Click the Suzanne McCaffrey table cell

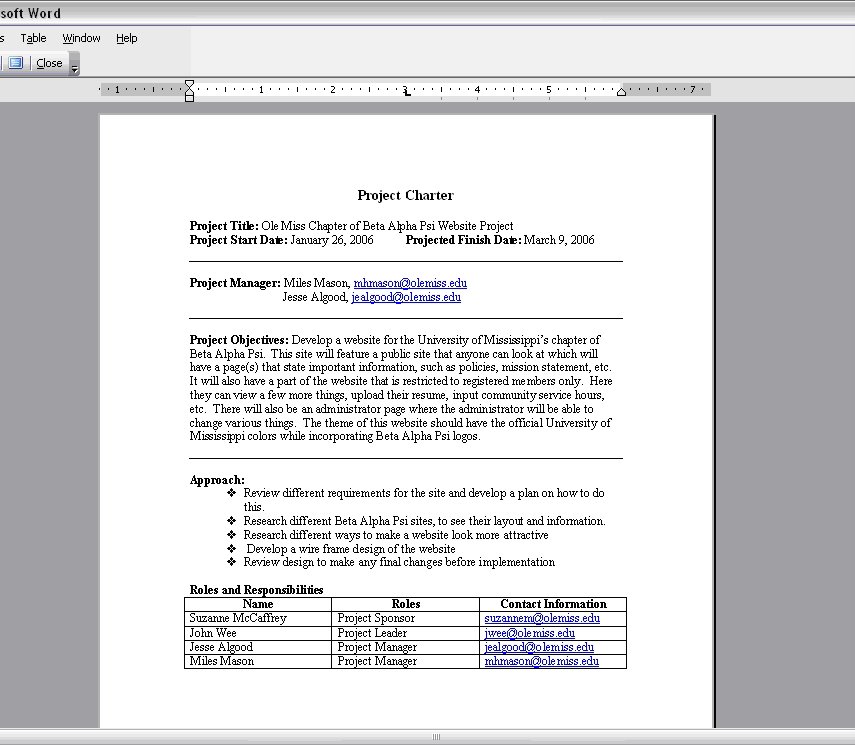coord(238,619)
